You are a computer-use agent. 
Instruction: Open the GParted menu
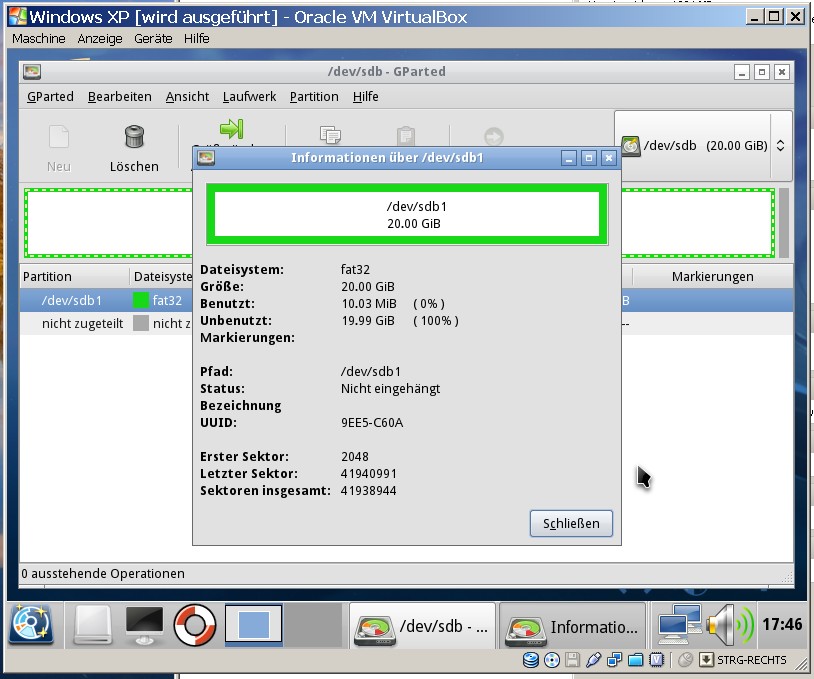pyautogui.click(x=50, y=97)
